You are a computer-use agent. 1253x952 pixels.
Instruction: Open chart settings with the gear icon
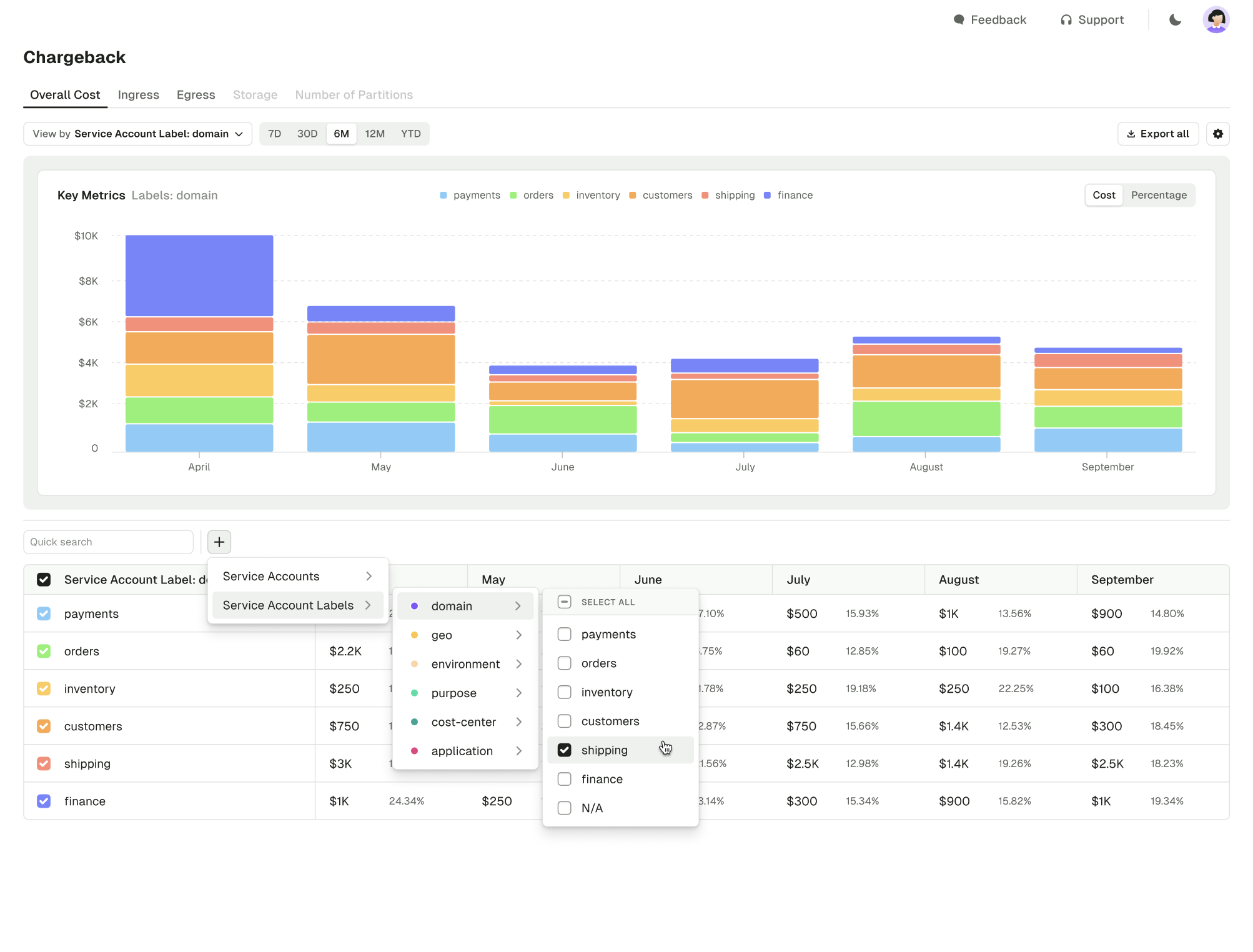point(1218,134)
